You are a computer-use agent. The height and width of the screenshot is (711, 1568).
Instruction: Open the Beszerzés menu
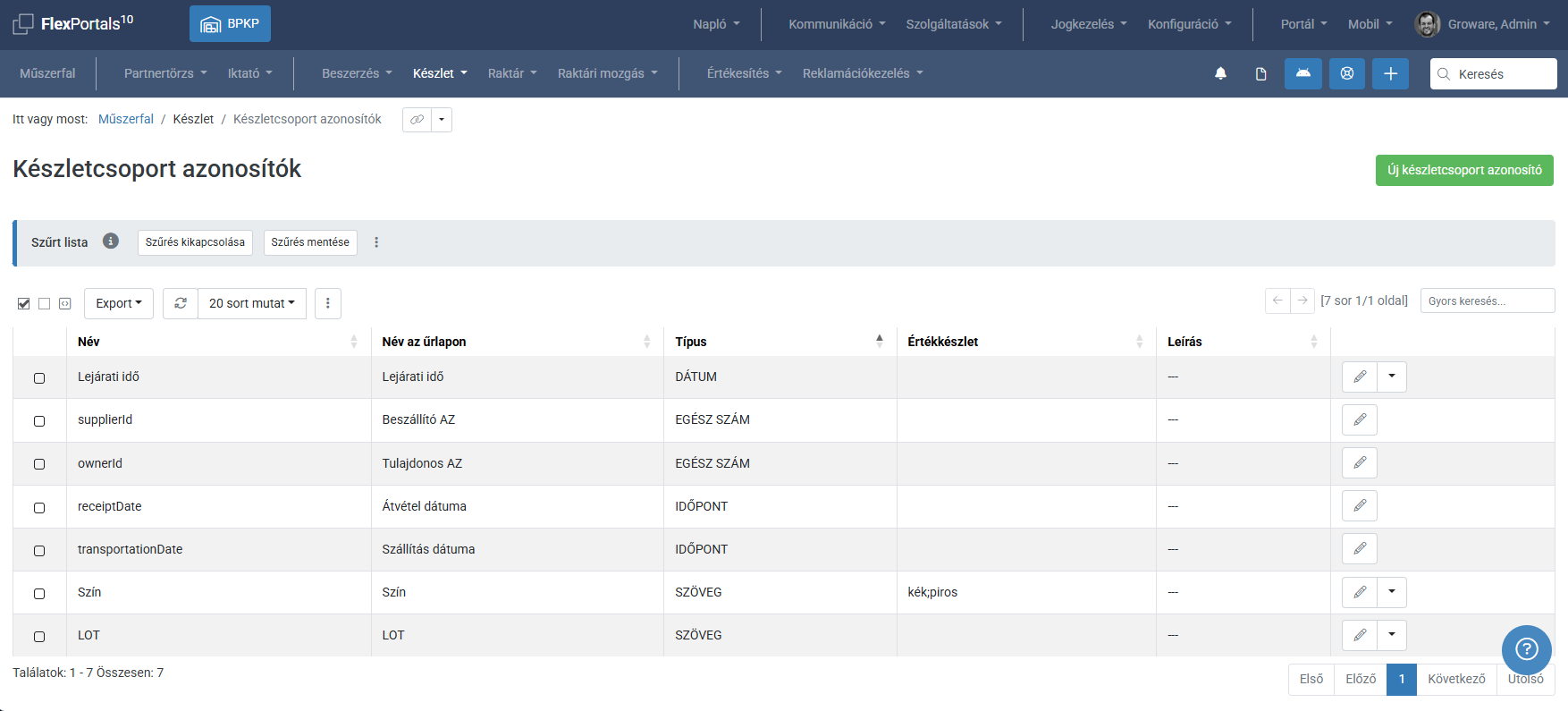pyautogui.click(x=357, y=73)
